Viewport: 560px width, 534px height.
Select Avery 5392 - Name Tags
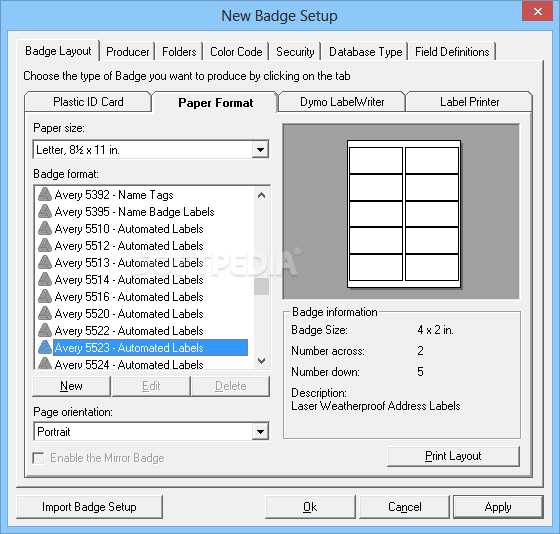114,195
